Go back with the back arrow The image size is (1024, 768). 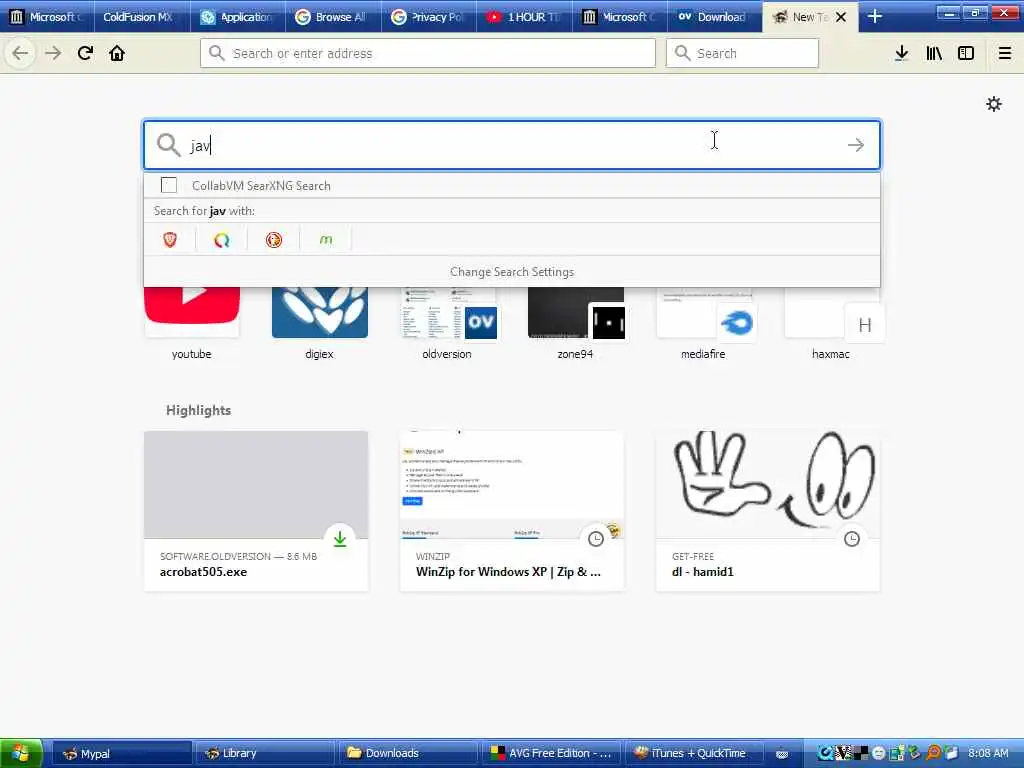pos(20,53)
